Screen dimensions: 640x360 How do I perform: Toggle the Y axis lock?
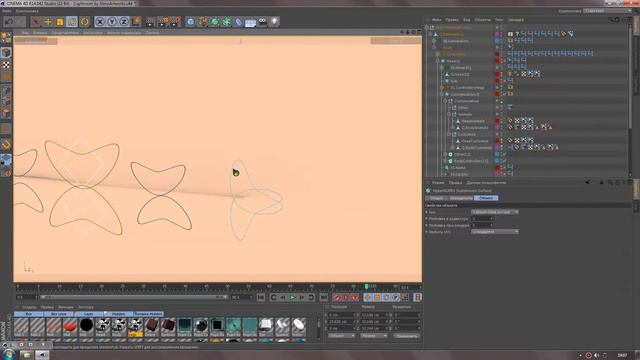coord(112,21)
